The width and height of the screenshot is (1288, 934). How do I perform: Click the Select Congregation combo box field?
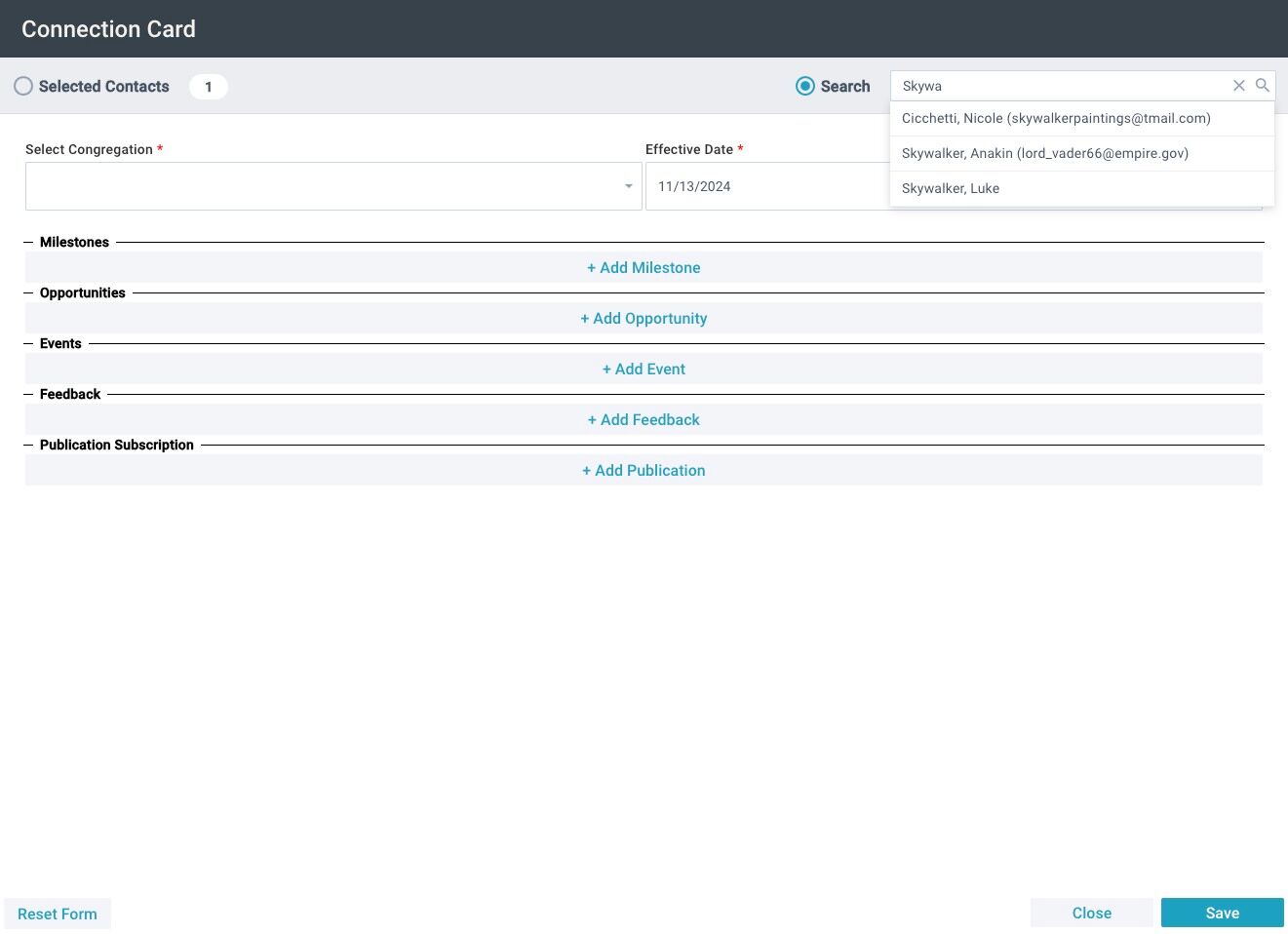333,186
